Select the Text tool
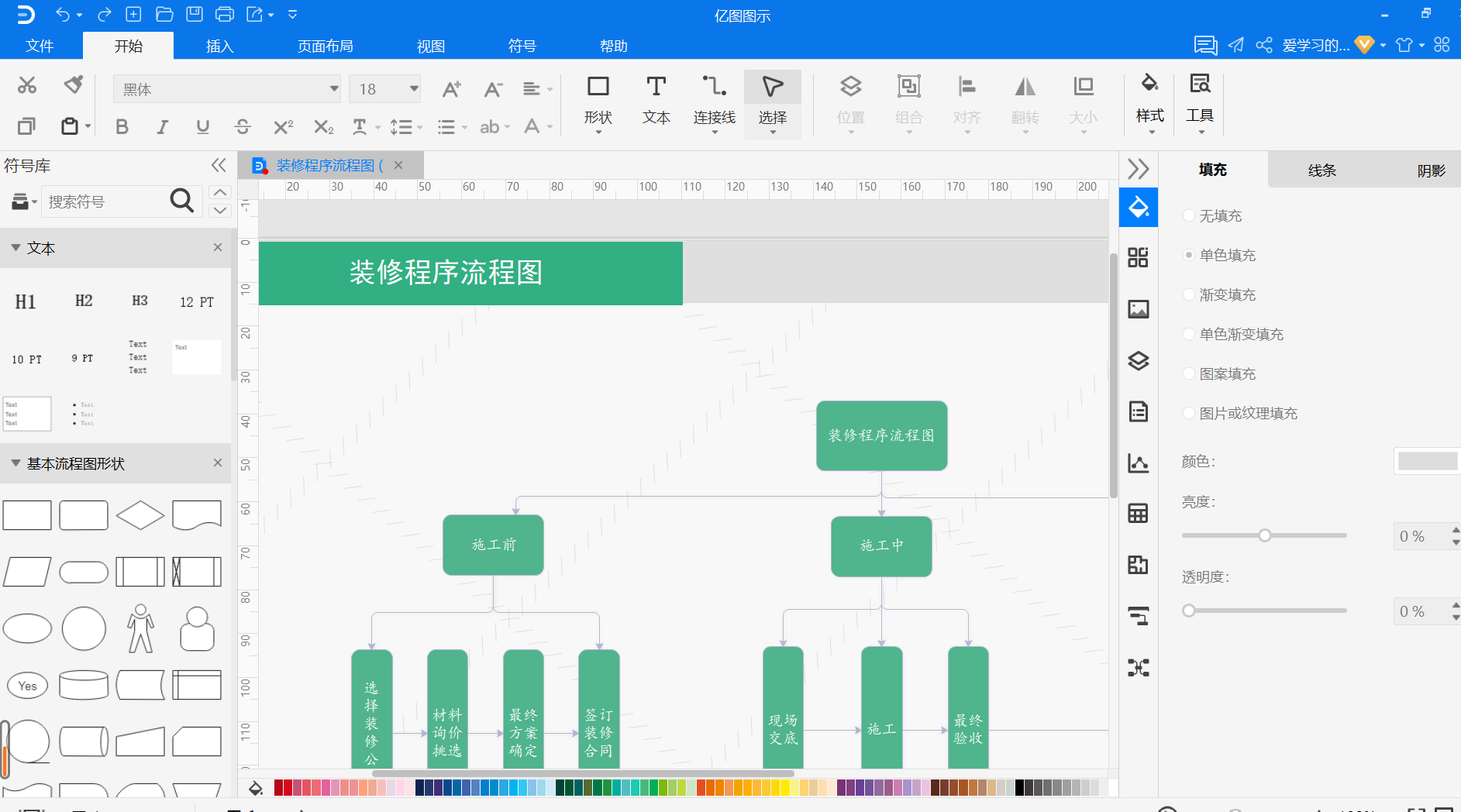Screen dimensions: 1461x812 tap(656, 101)
